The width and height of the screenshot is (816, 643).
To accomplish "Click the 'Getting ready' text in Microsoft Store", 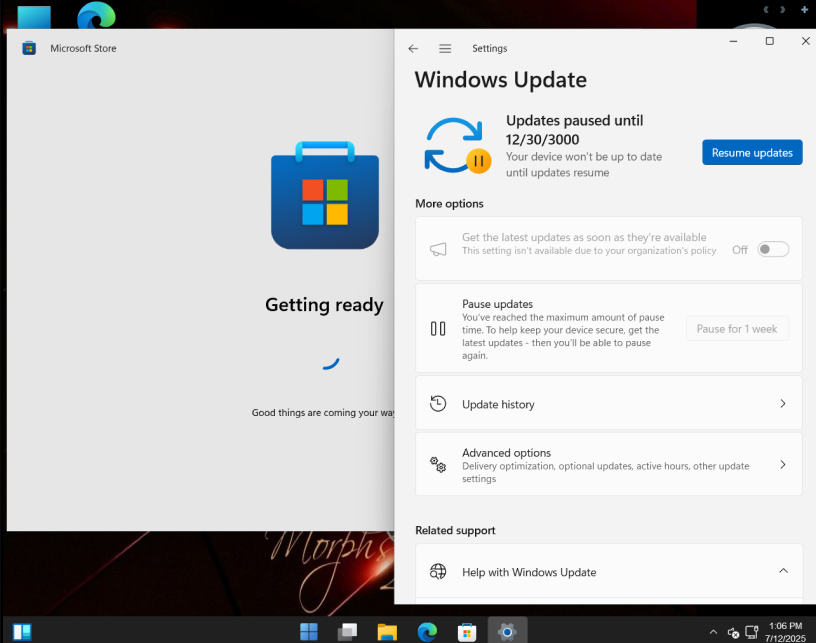I will click(324, 304).
